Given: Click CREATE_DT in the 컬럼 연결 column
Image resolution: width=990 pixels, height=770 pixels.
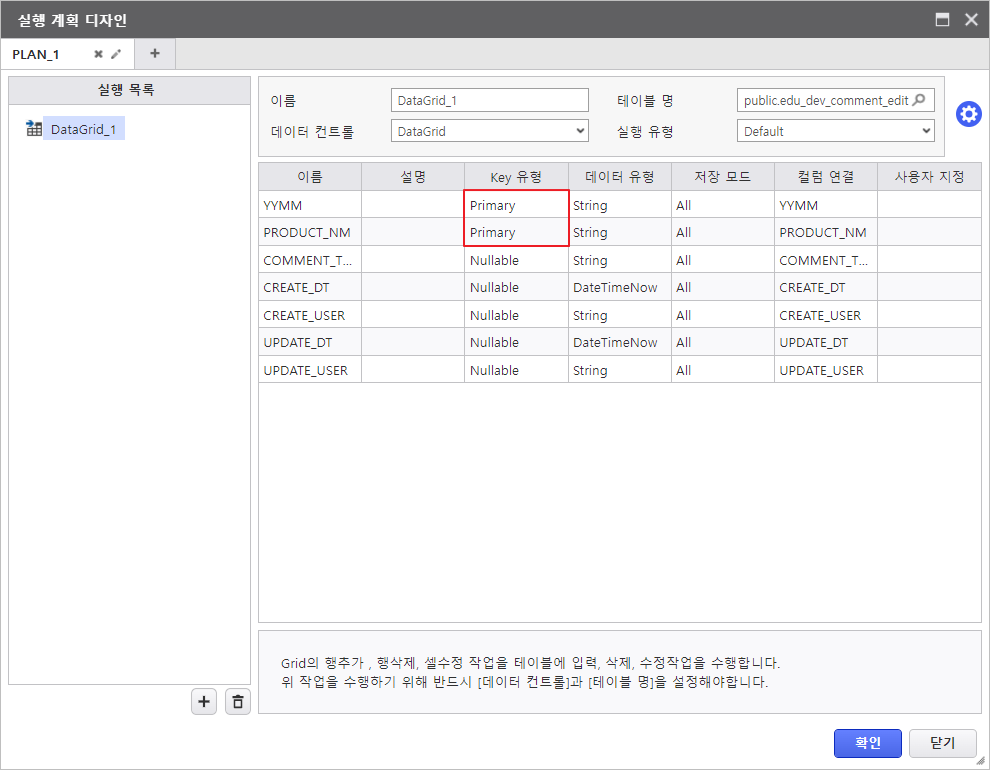Looking at the screenshot, I should coord(826,287).
